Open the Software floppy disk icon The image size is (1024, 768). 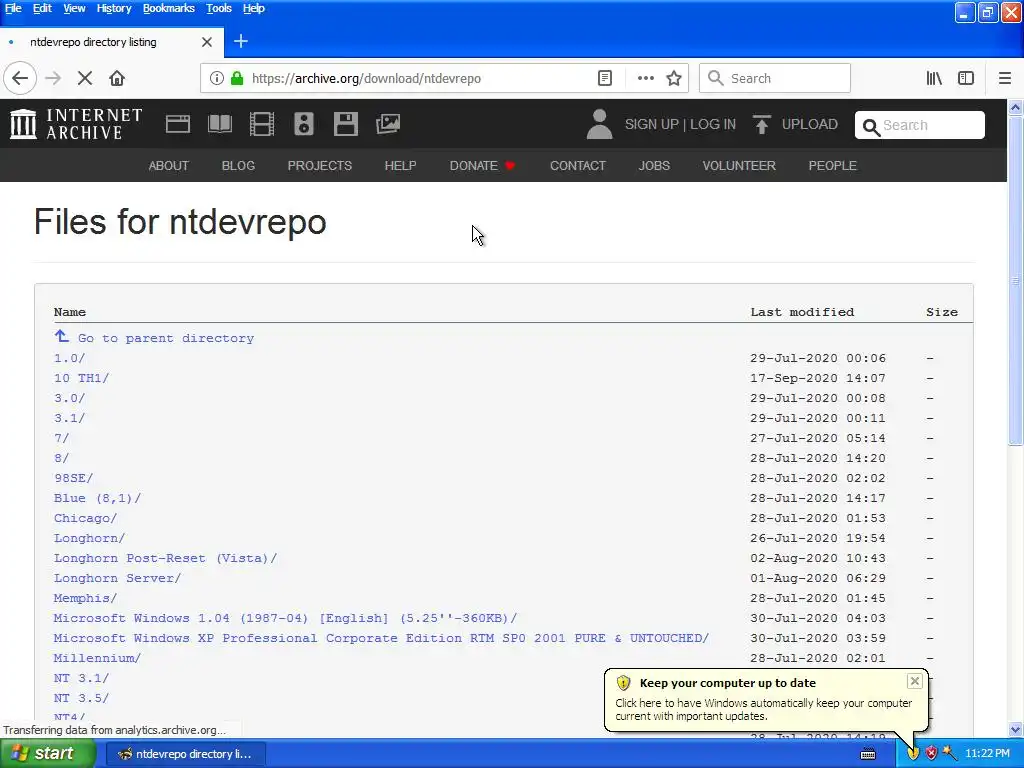[345, 124]
